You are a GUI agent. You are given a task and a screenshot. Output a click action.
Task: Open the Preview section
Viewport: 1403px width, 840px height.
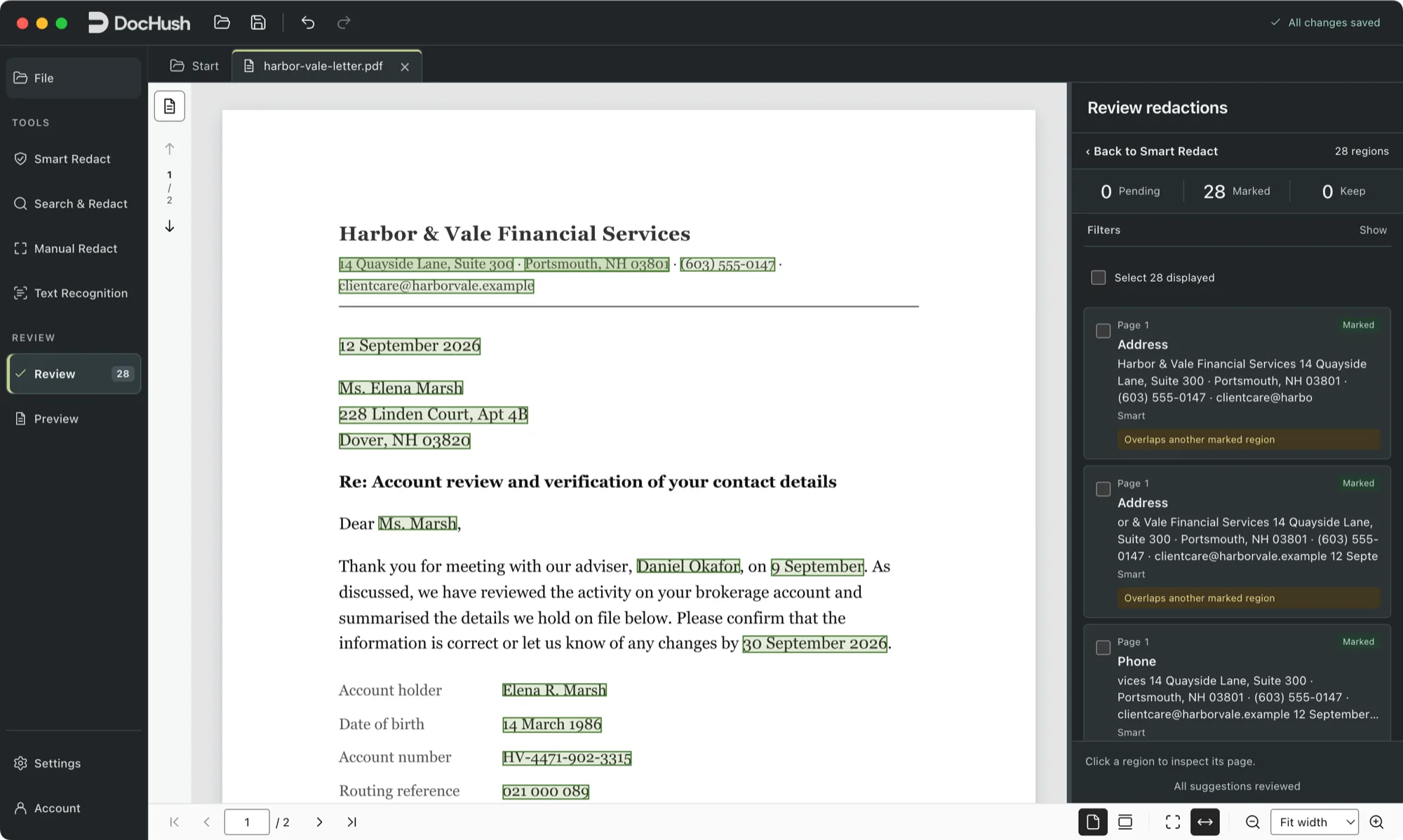click(x=74, y=419)
